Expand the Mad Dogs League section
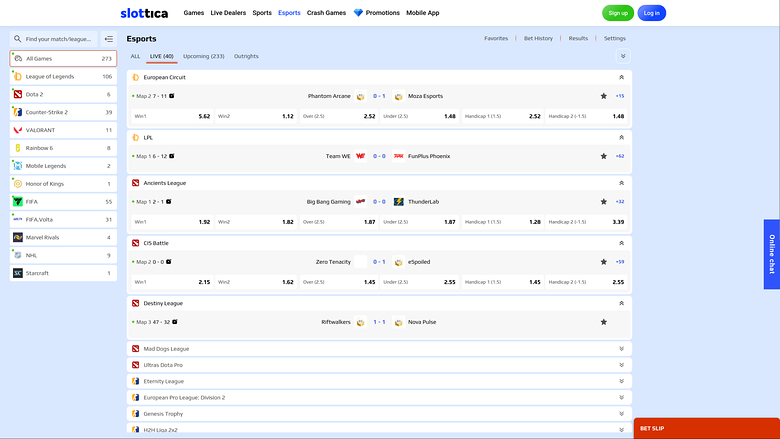The width and height of the screenshot is (780, 439). 621,349
